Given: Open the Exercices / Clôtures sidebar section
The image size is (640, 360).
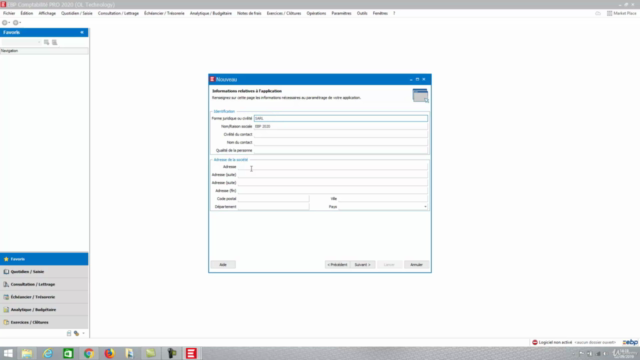Looking at the screenshot, I should coord(44,322).
